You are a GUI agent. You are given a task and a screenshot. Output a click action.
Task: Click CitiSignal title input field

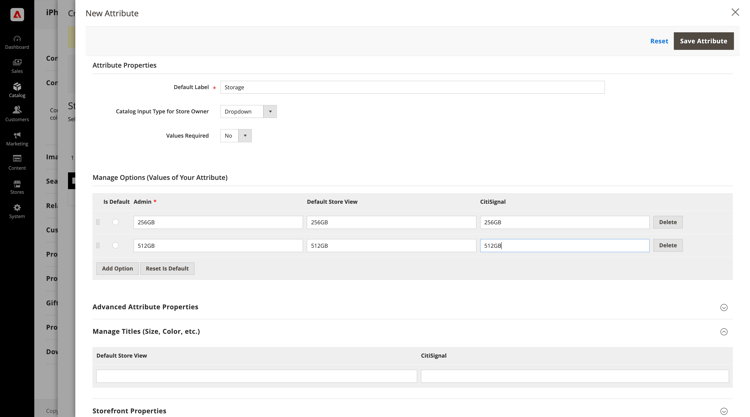click(574, 376)
